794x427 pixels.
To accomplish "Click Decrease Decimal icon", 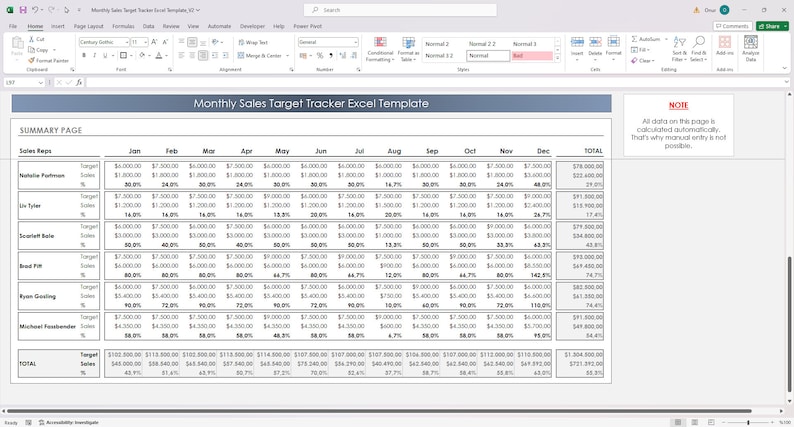I will pos(353,55).
